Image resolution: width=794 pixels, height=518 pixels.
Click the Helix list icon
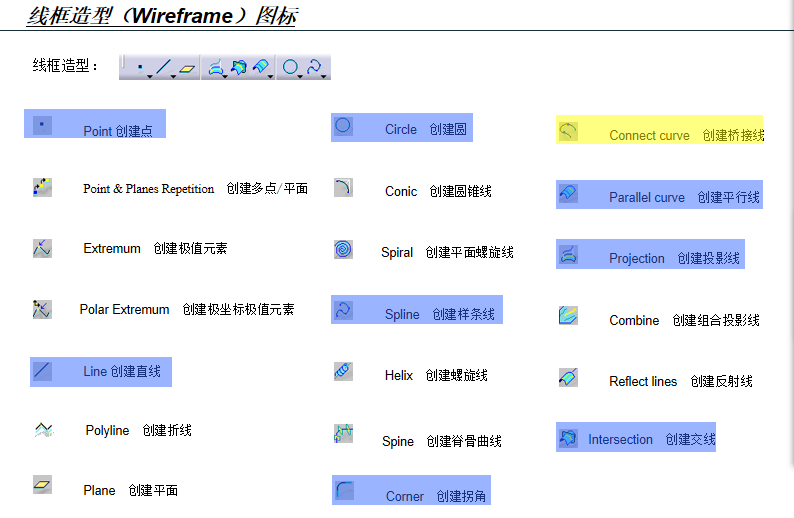(343, 371)
